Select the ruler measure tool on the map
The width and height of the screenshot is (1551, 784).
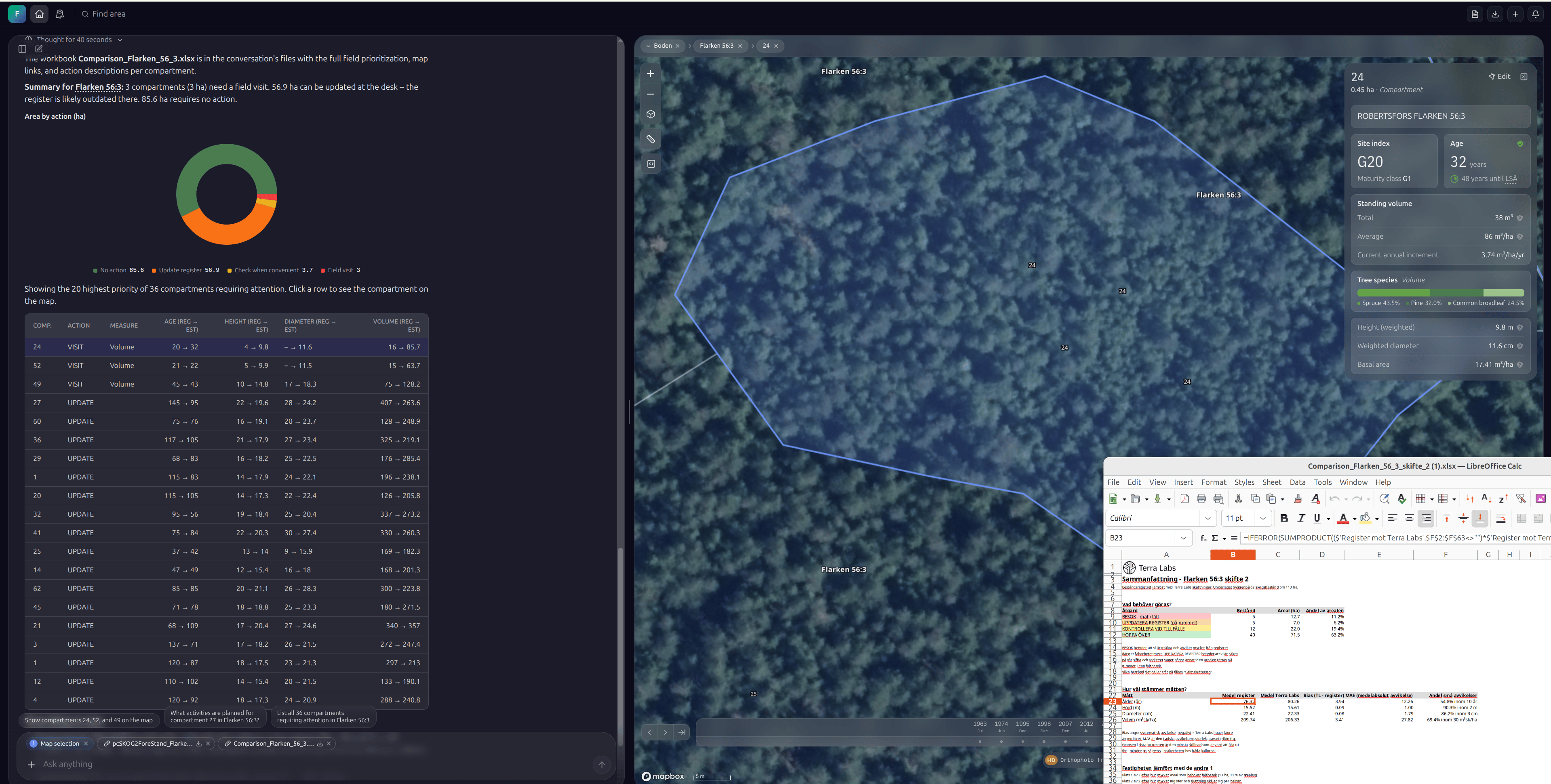pos(650,139)
